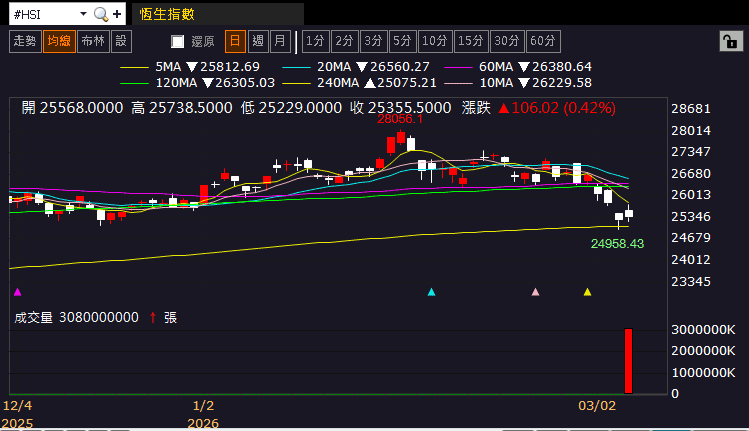Choose the 2分 interval
This screenshot has height=431, width=749.
344,42
